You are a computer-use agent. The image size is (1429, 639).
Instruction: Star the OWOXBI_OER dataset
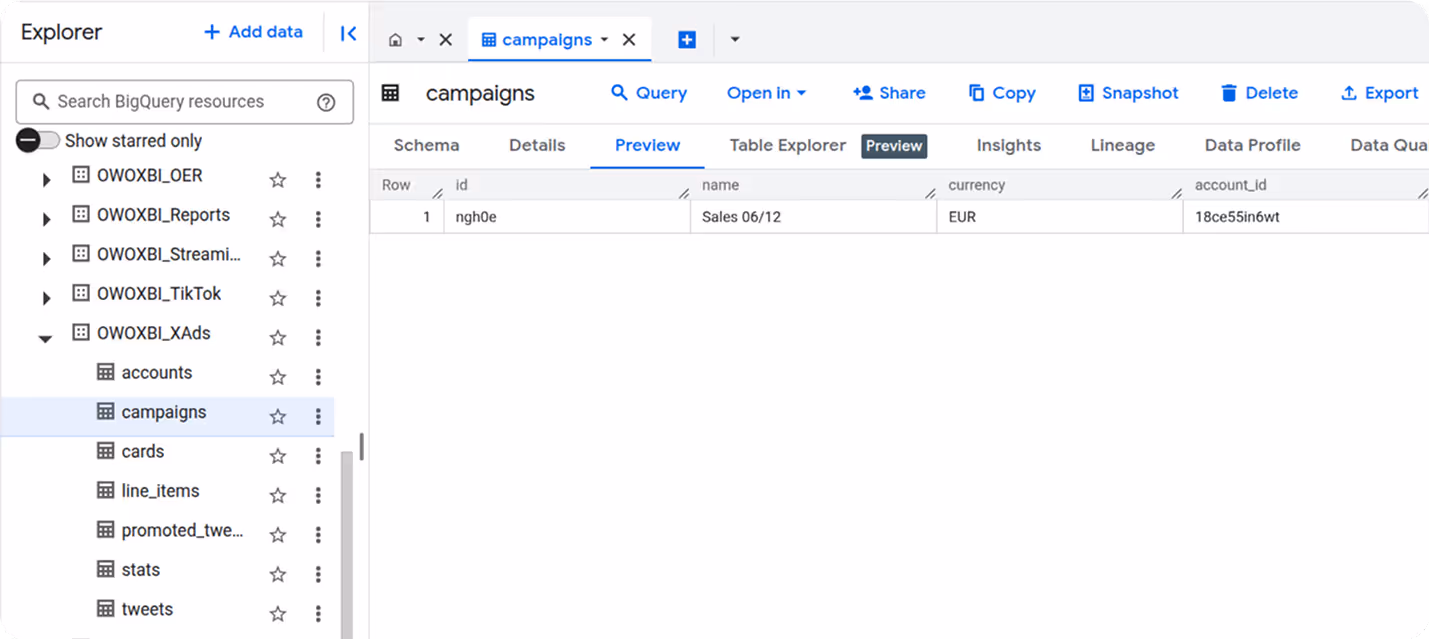[278, 180]
